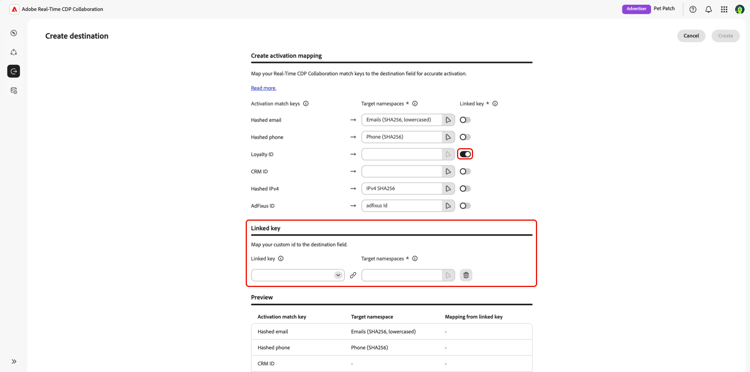Click 'Emails (SHA256, lowercased)' cell in Preview
This screenshot has width=750, height=372.
tap(383, 331)
